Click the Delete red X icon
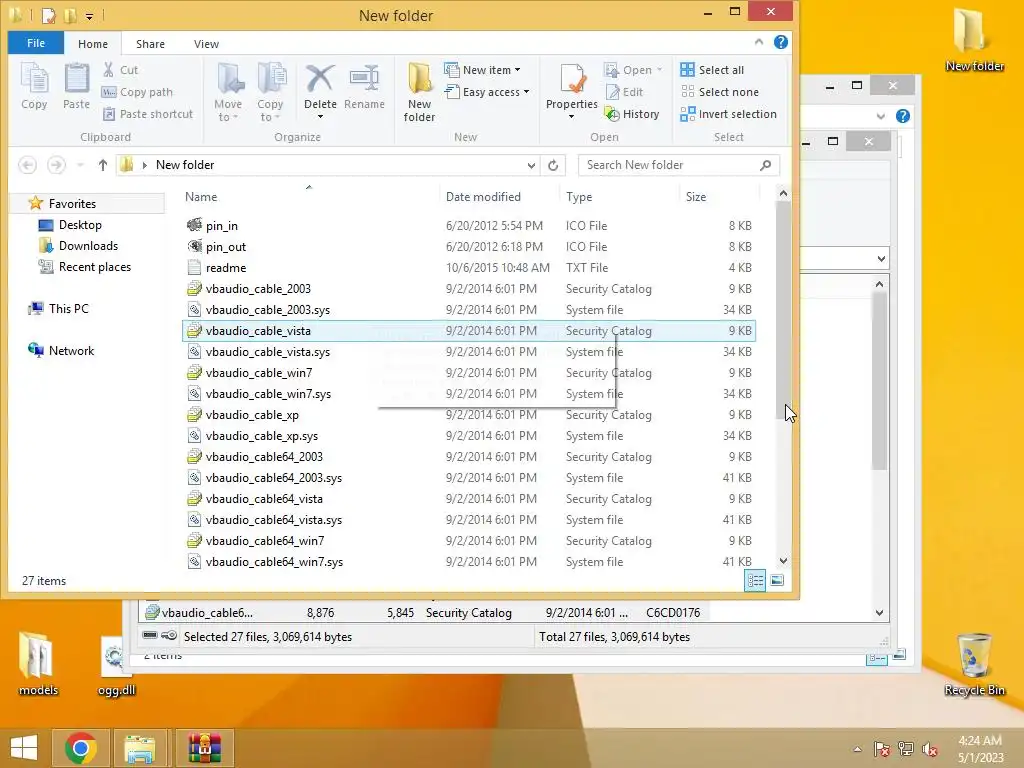 [320, 78]
